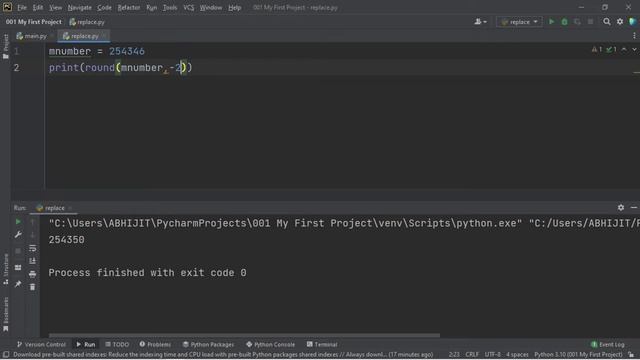
Task: Hide the Run tool window with the minus icon
Action: click(634, 207)
